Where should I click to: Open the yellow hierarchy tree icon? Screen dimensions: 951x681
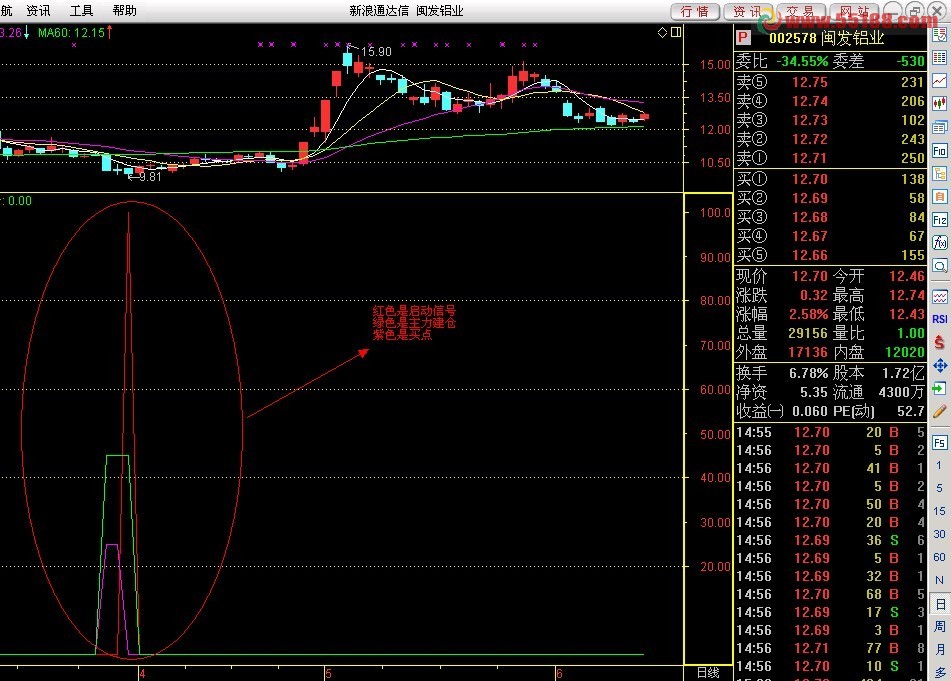pos(939,173)
